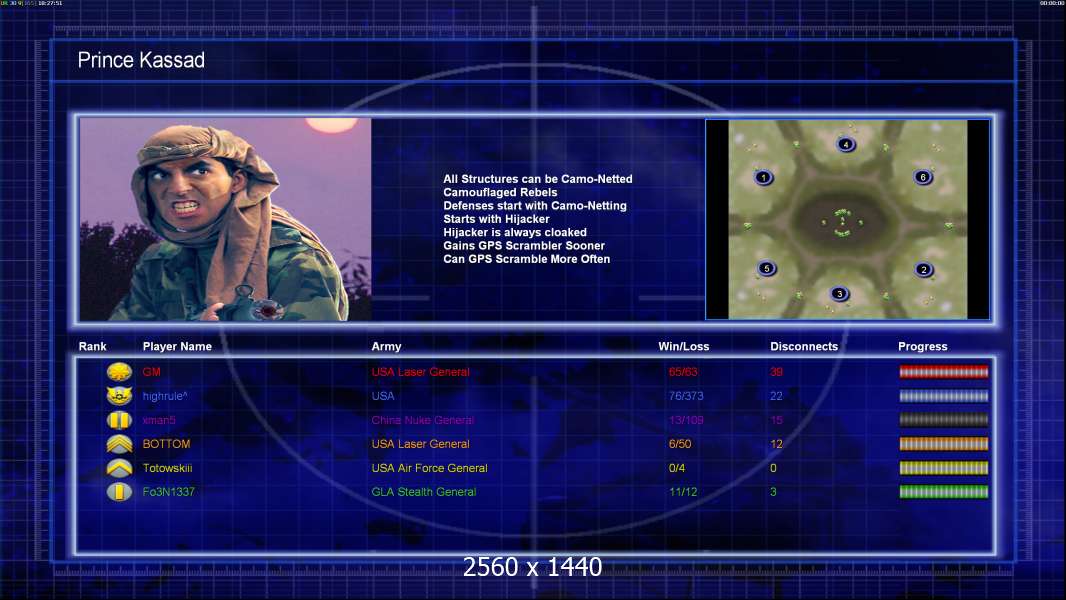Click player name Fo3N1337

click(169, 492)
